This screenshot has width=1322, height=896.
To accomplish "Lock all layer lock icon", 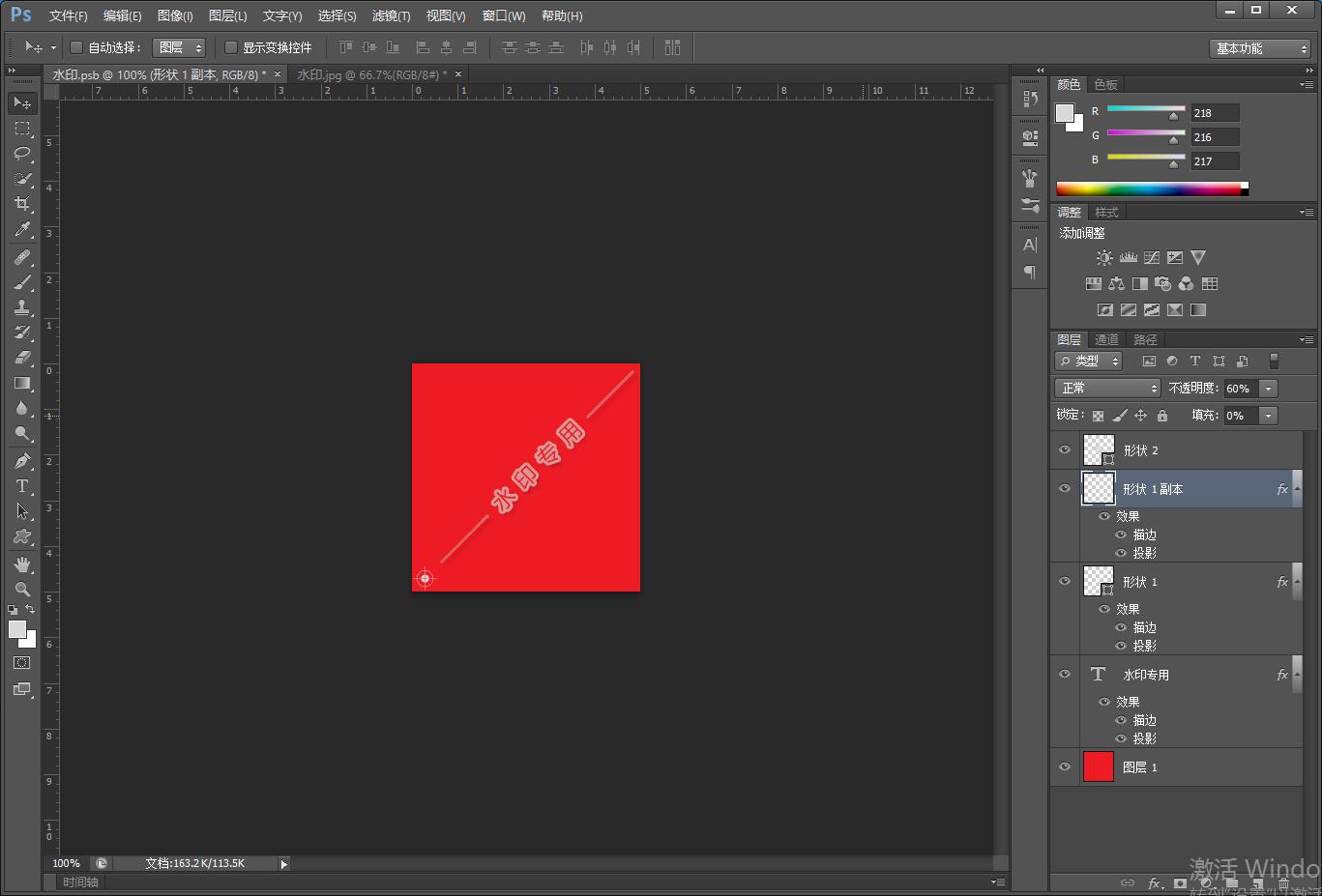I will pos(1162,416).
